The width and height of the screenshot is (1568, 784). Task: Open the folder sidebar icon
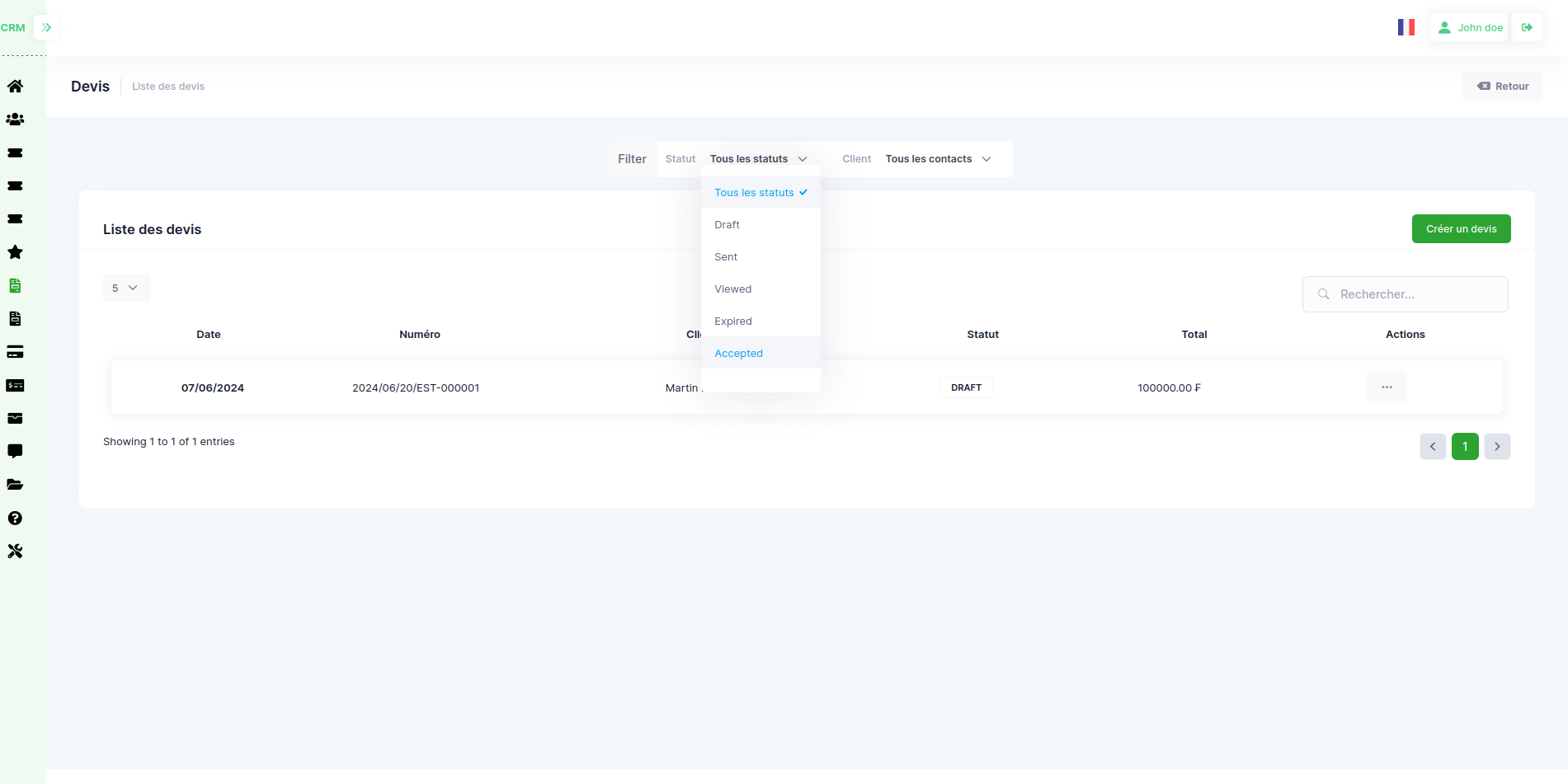click(15, 485)
